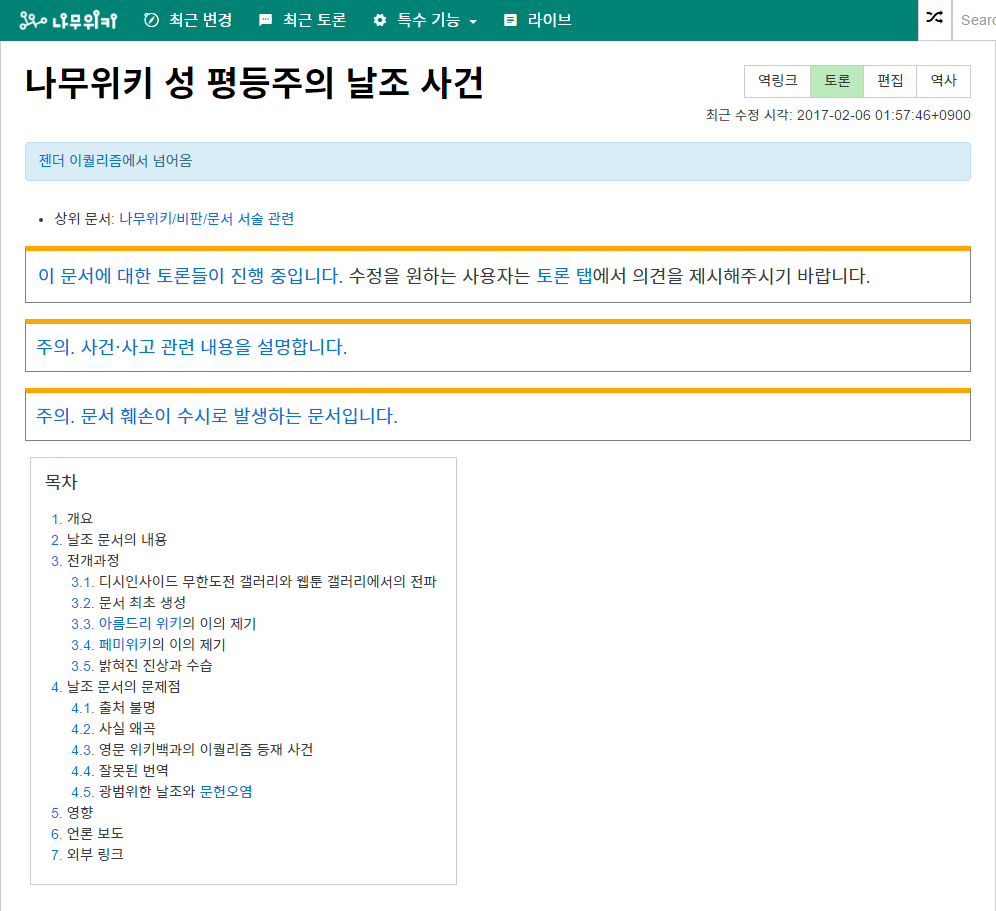996x911 pixels.
Task: Click the speech bubble icon for 최근 토론
Action: 265,20
